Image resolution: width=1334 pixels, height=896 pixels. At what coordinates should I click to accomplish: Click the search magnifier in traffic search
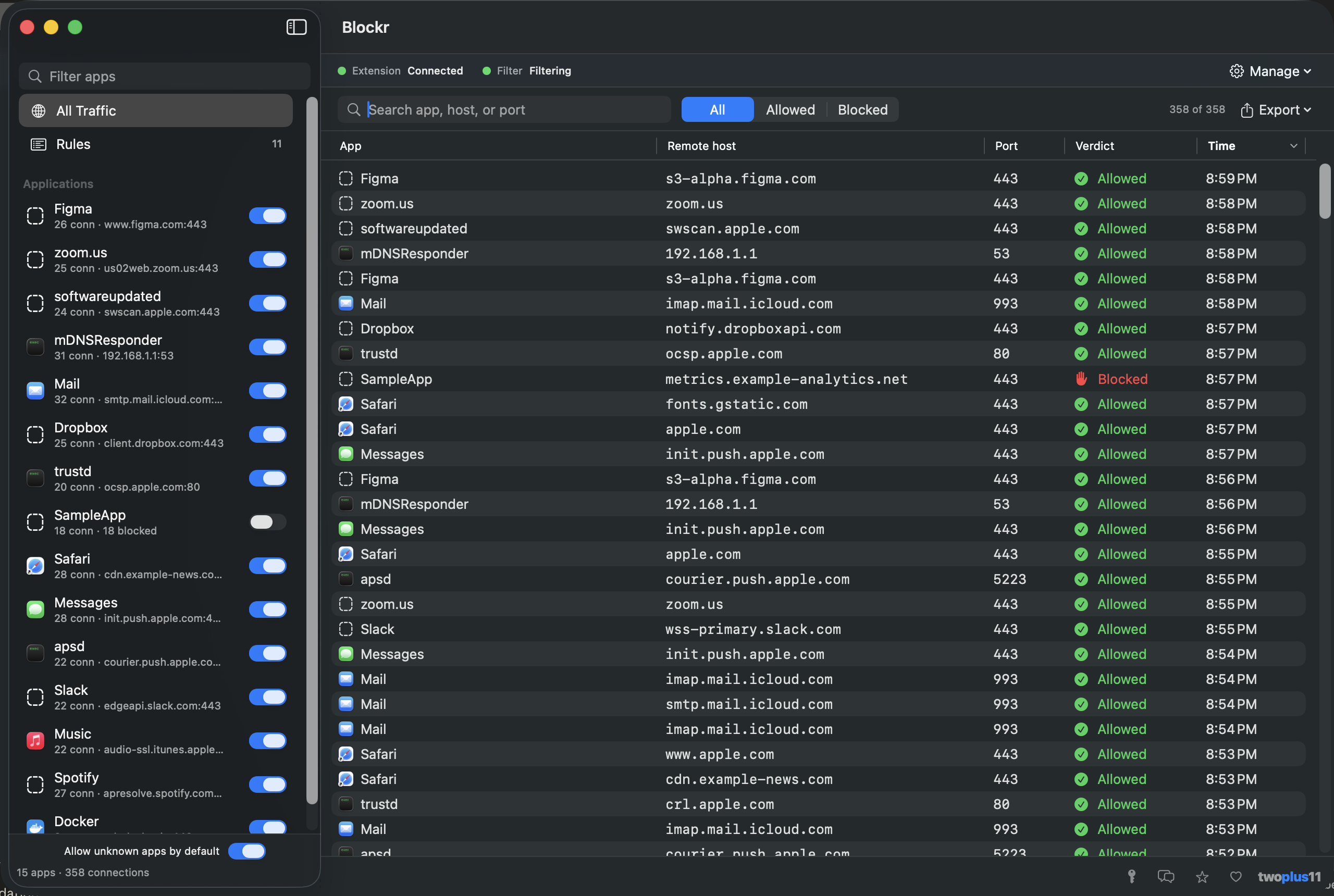pos(354,110)
